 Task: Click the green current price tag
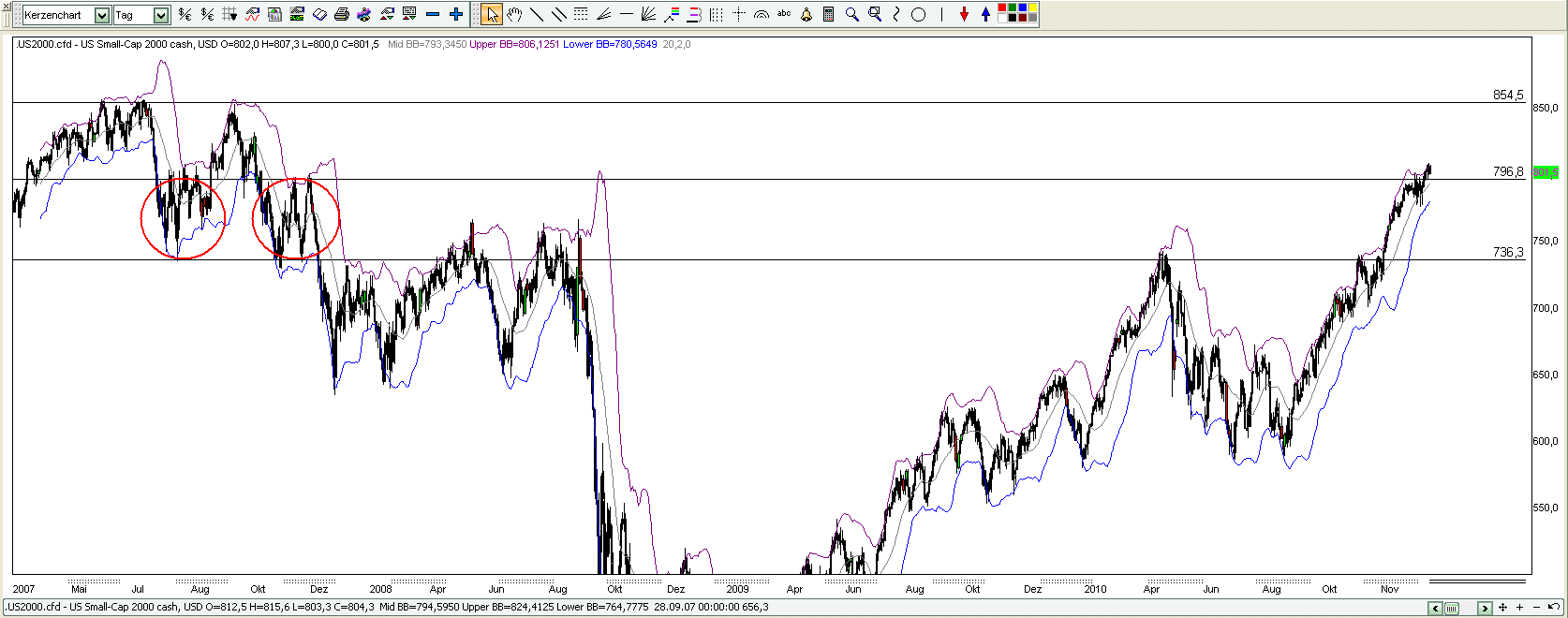pos(1545,172)
